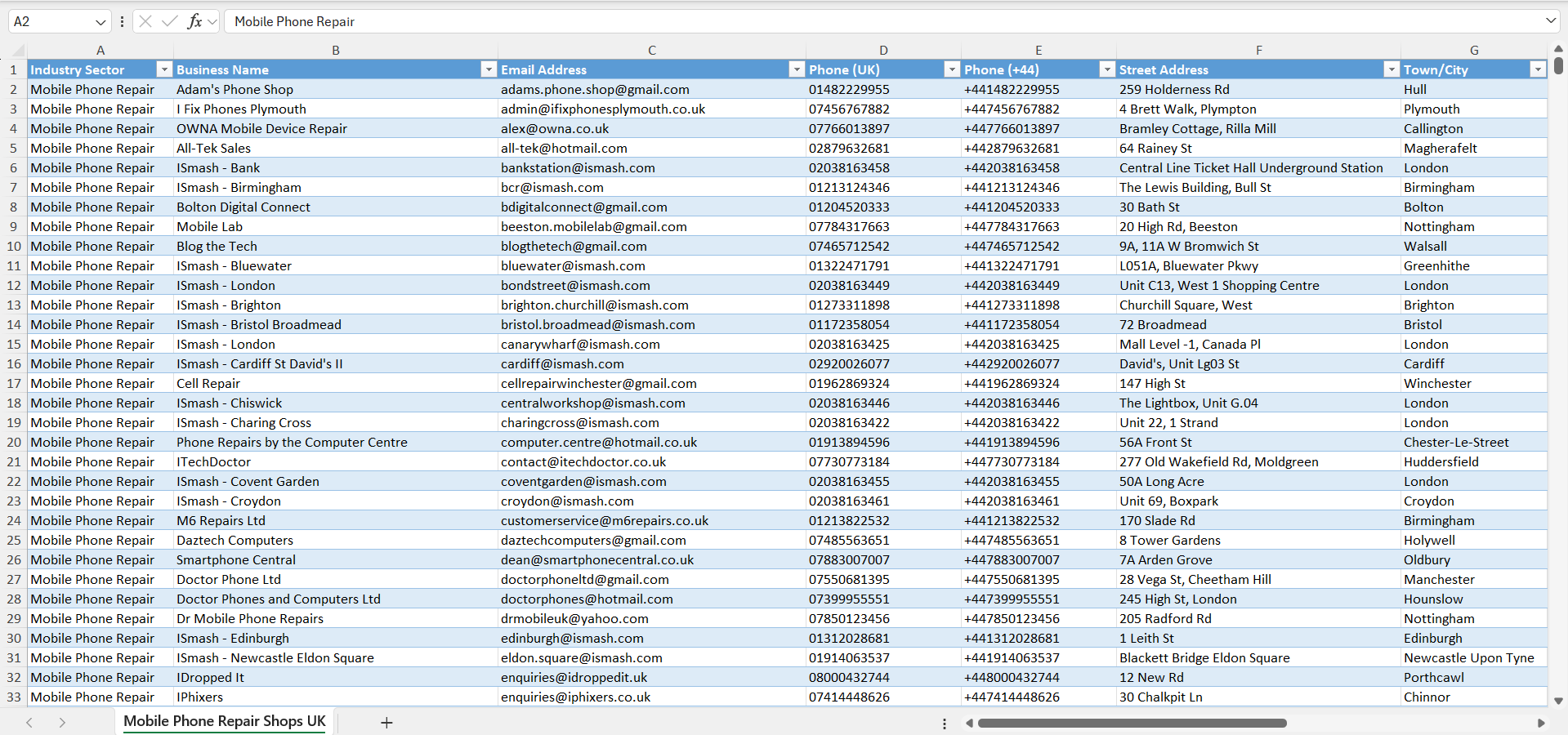Click the Select All corner triangle
The height and width of the screenshot is (735, 1568).
18,51
